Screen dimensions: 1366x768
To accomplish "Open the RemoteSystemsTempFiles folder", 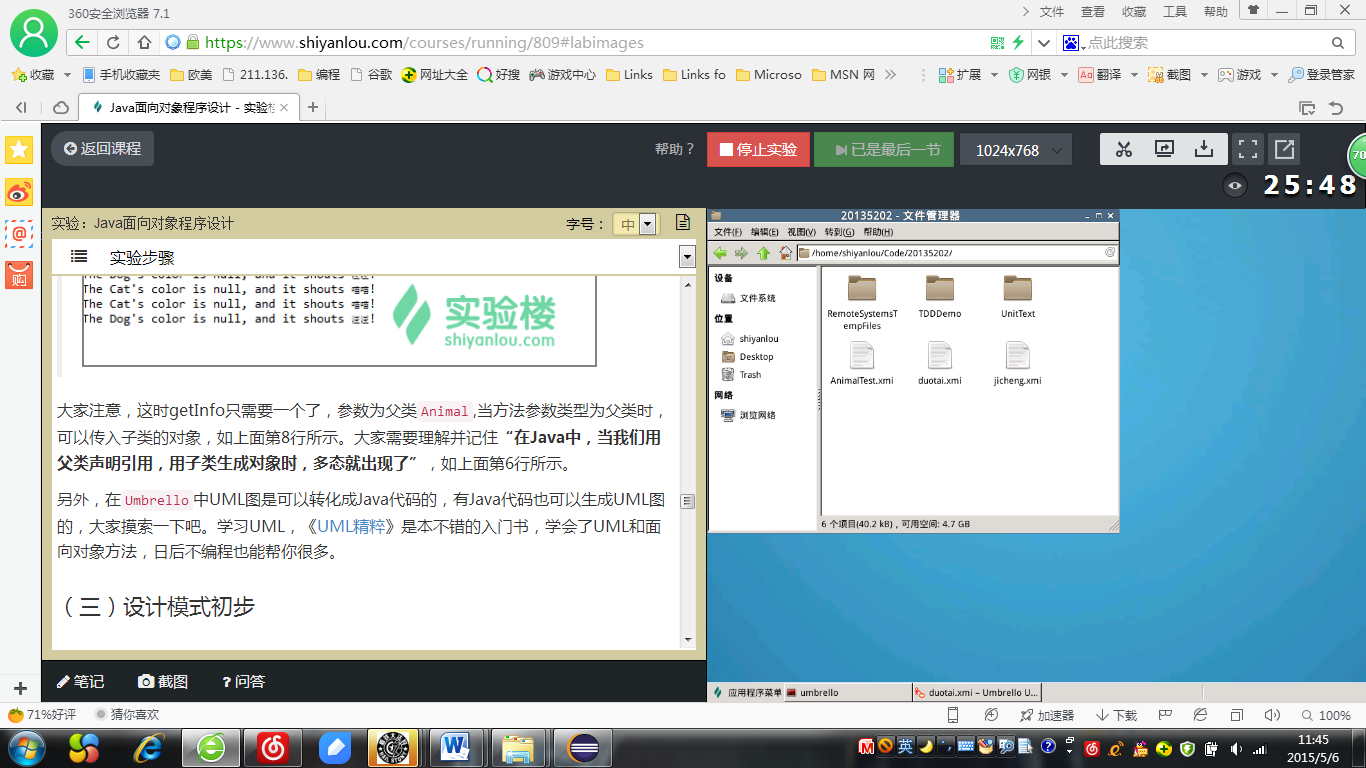I will [x=861, y=301].
